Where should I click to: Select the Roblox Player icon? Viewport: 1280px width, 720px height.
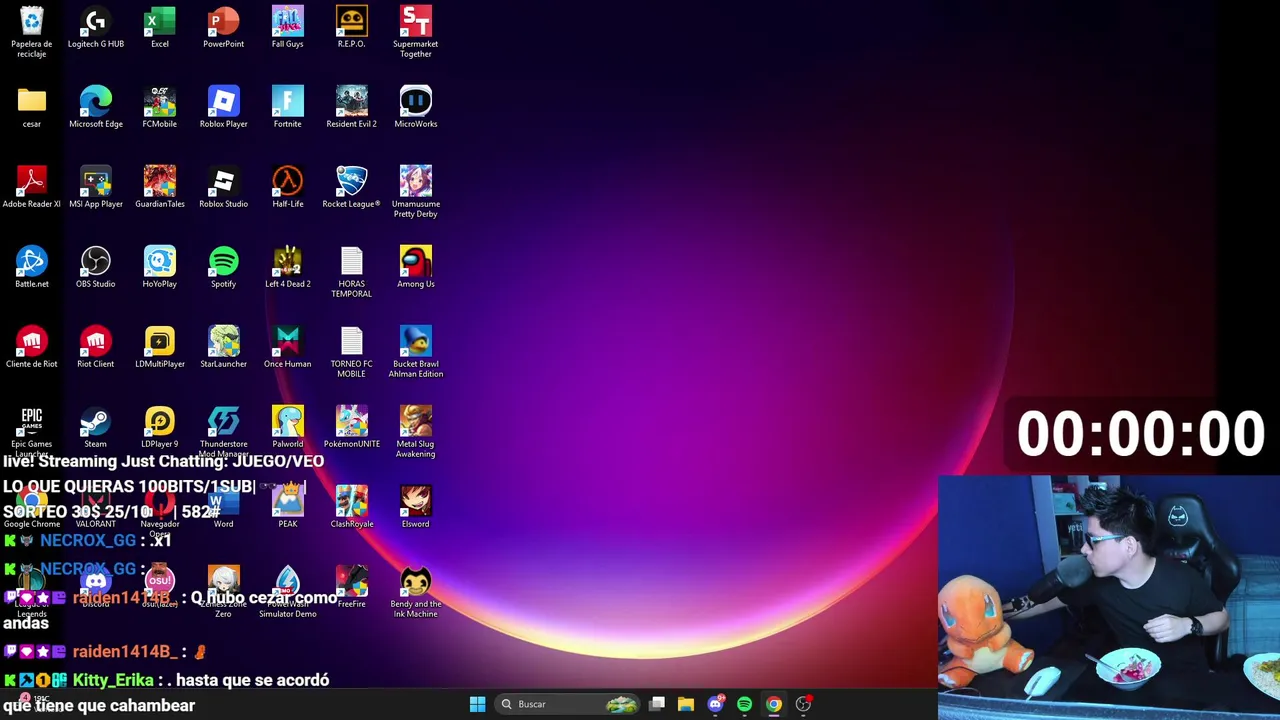tap(224, 108)
